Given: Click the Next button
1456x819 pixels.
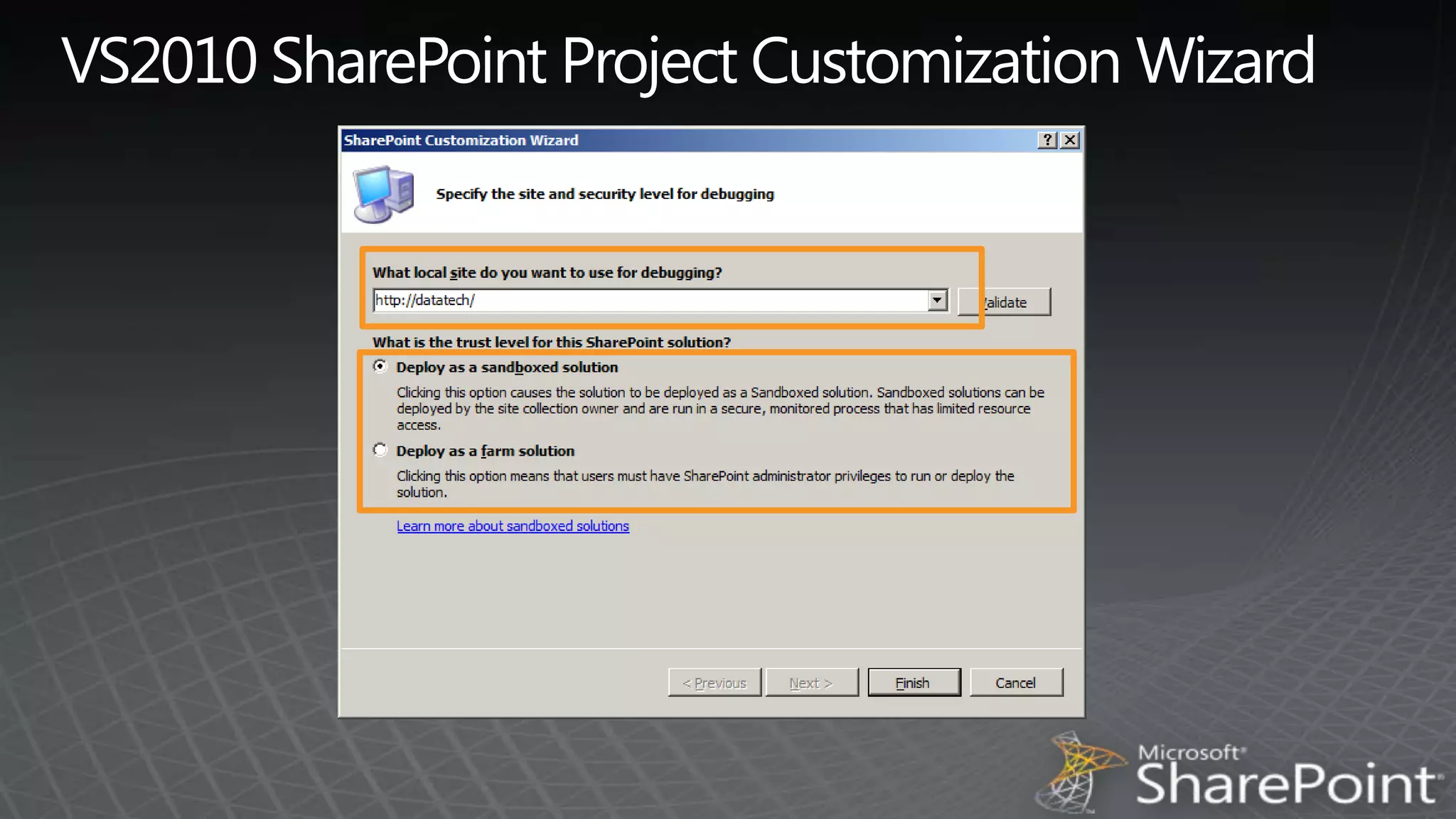Looking at the screenshot, I should [811, 682].
